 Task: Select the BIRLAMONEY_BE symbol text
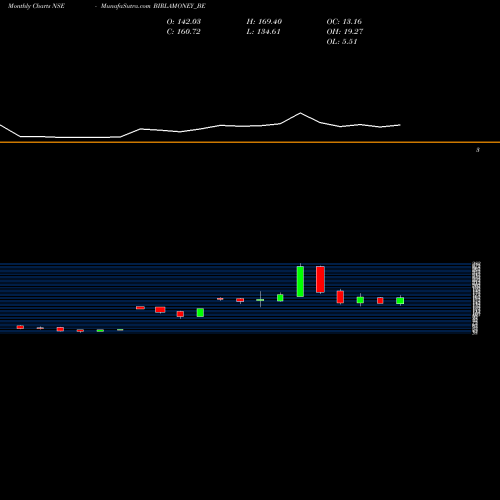point(179,6)
